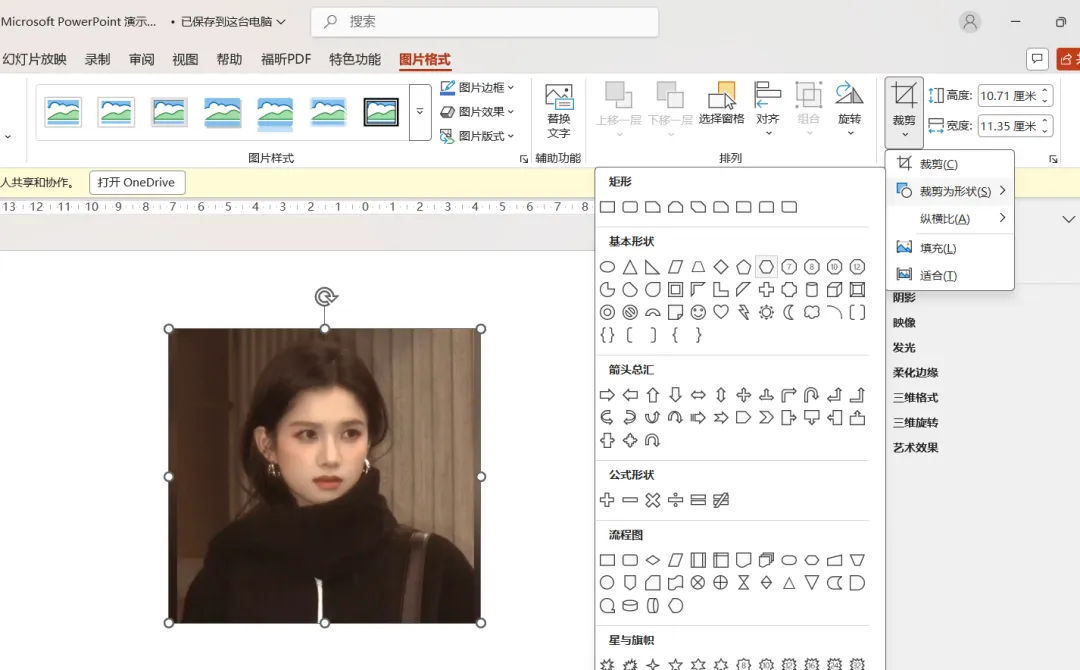Open the 纵横比 submenu
Viewport: 1080px width, 670px height.
(950, 219)
